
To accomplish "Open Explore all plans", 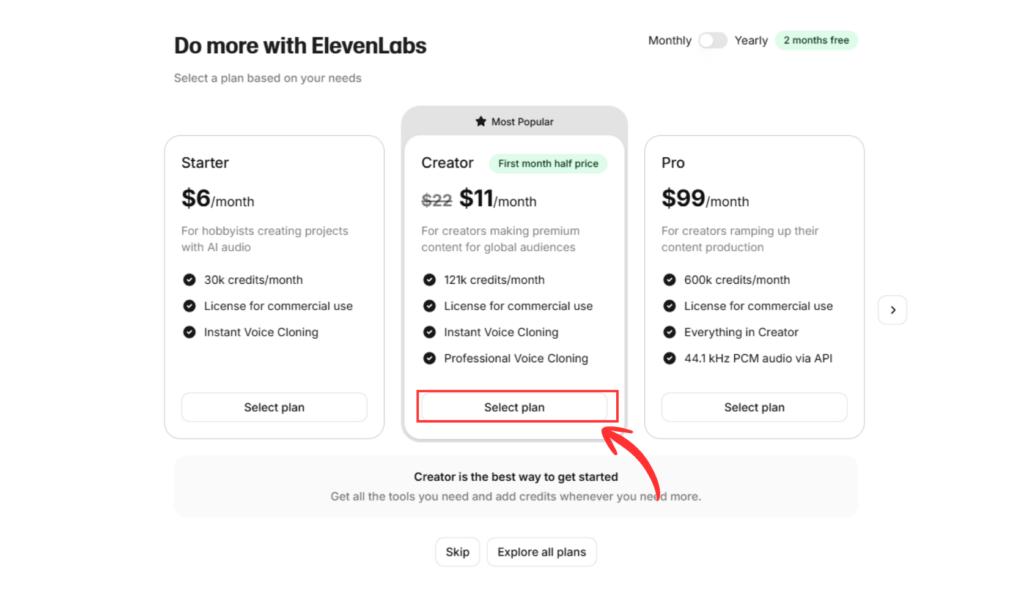I will 541,552.
